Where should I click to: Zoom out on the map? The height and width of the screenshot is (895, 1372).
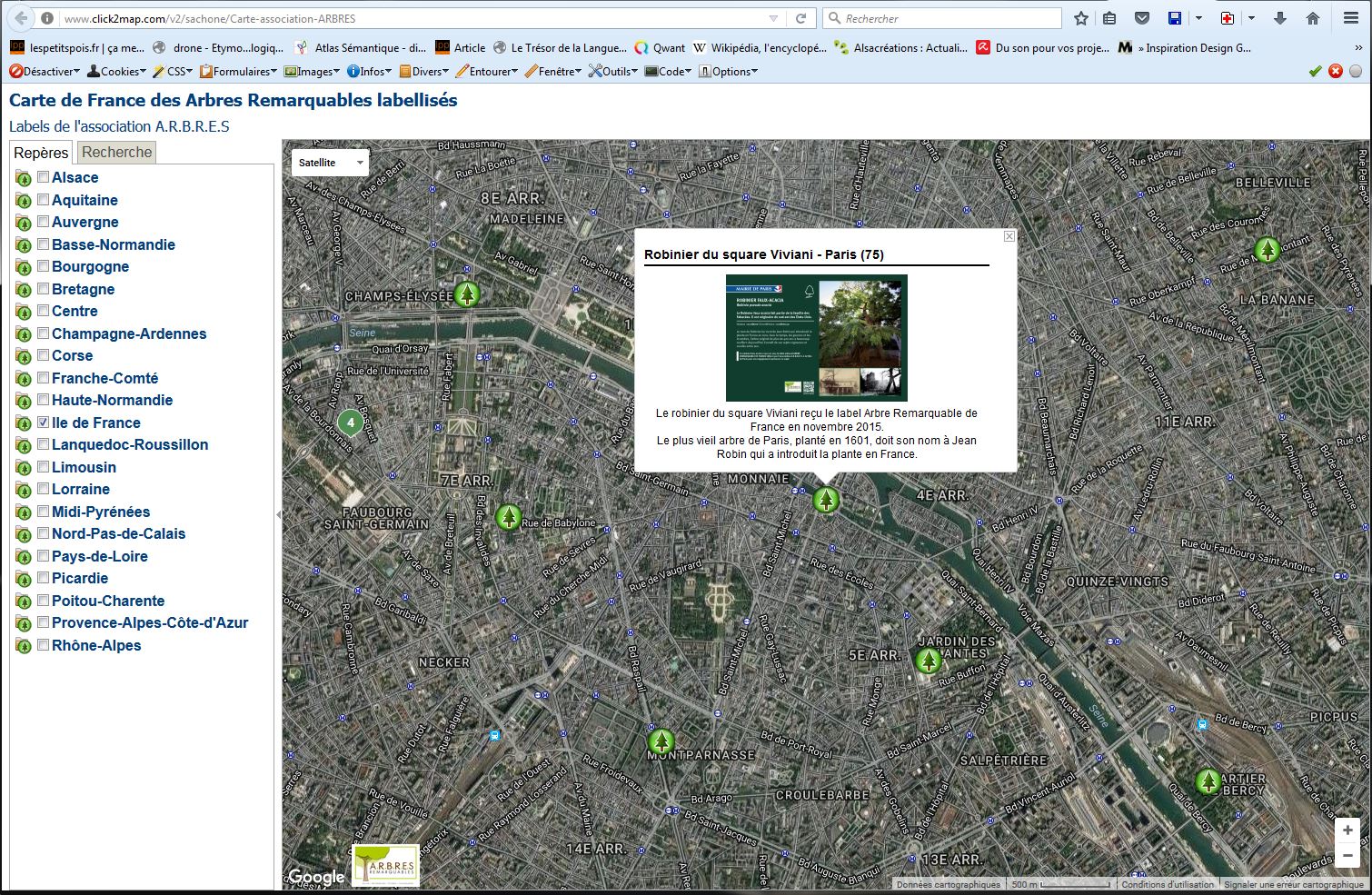click(1347, 855)
